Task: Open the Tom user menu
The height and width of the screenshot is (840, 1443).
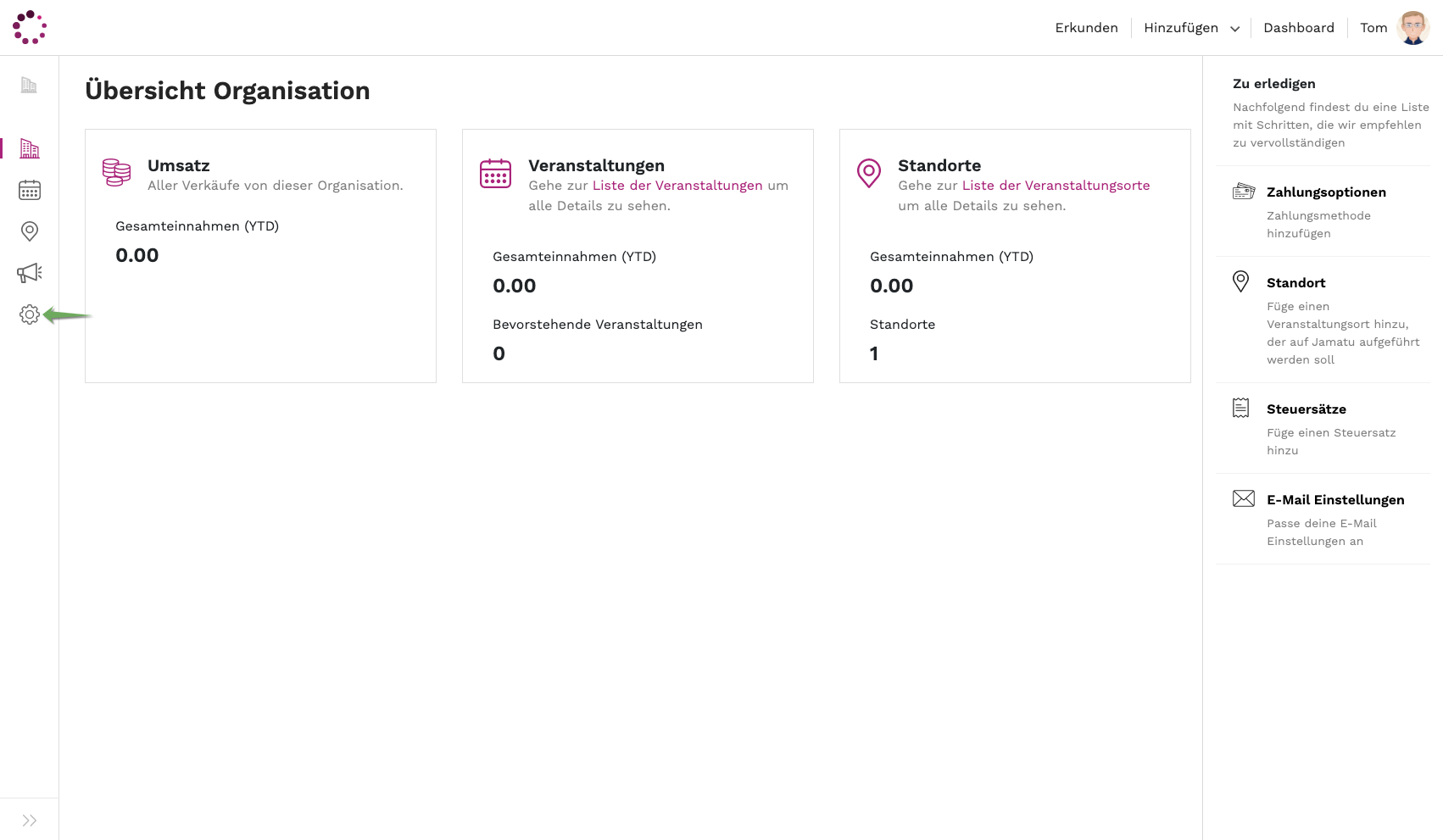Action: (1373, 28)
